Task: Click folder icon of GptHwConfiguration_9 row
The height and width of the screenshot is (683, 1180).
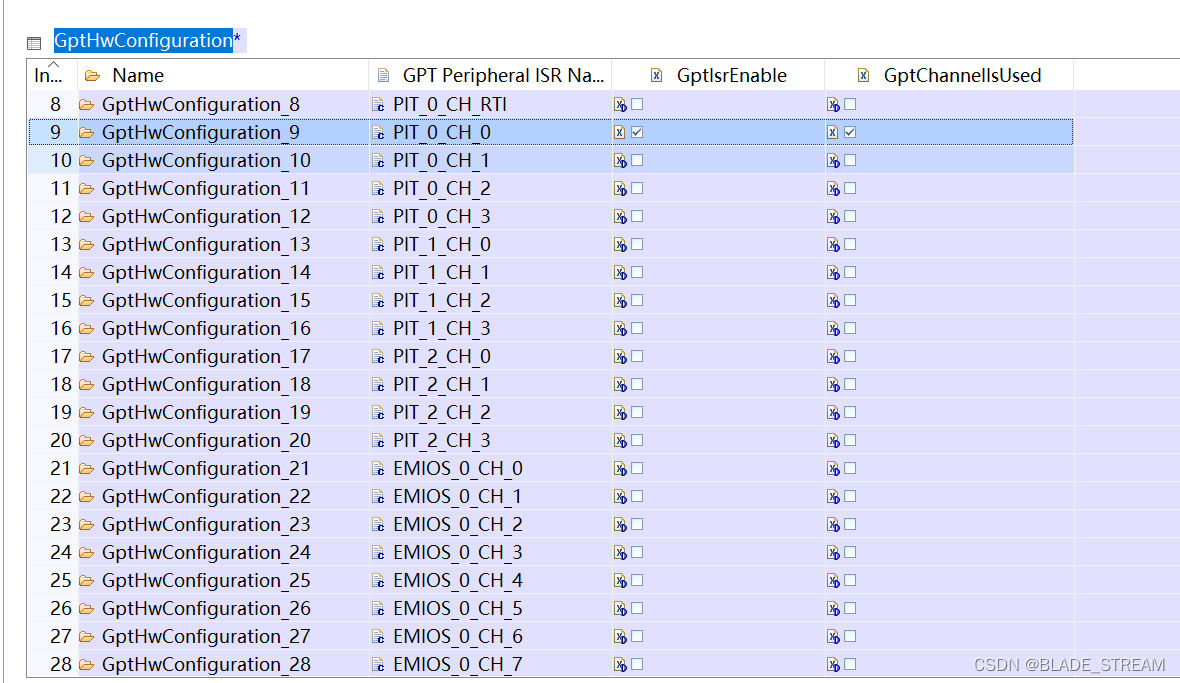Action: [87, 132]
